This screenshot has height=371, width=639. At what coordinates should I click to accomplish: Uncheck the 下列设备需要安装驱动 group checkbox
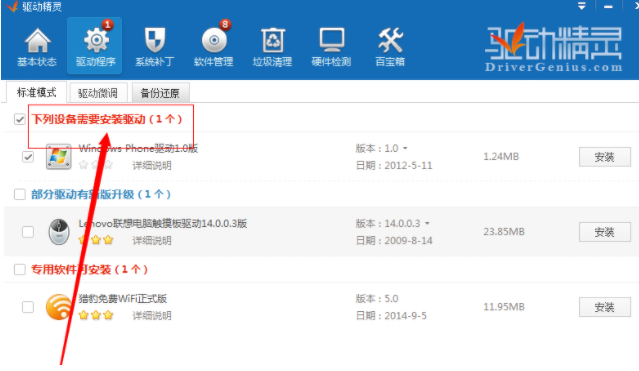20,119
